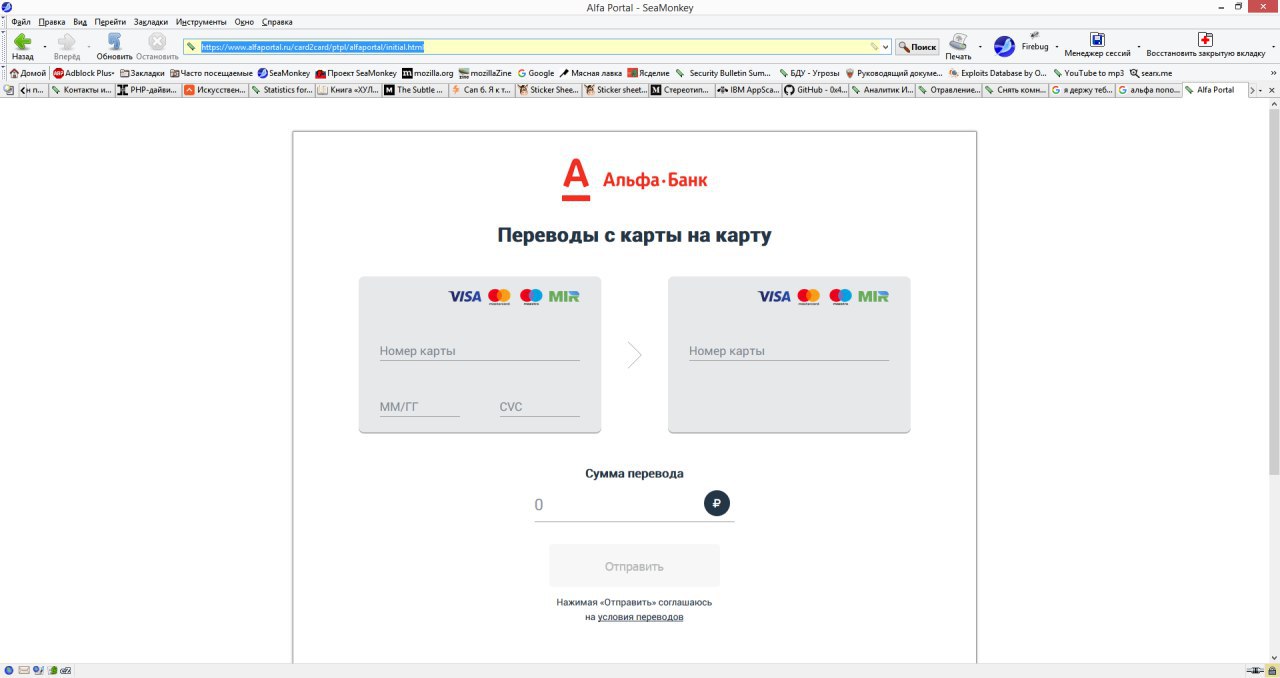
Task: Close the current tab via tab-bar X
Action: point(1272,90)
